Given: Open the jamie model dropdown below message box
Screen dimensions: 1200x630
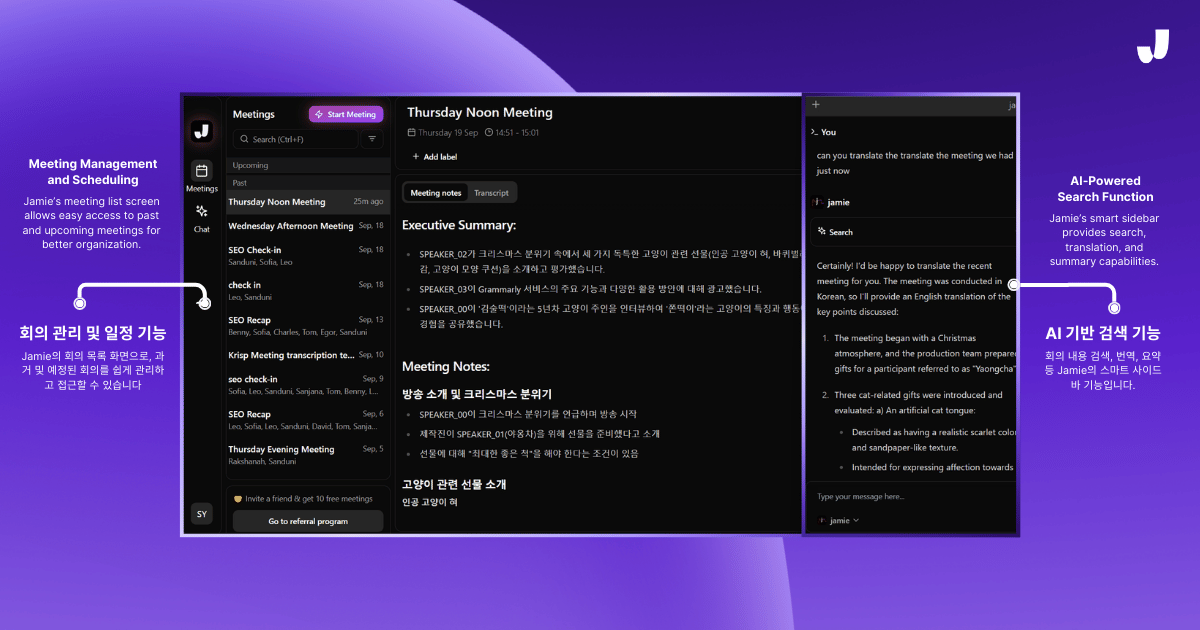Looking at the screenshot, I should [839, 520].
